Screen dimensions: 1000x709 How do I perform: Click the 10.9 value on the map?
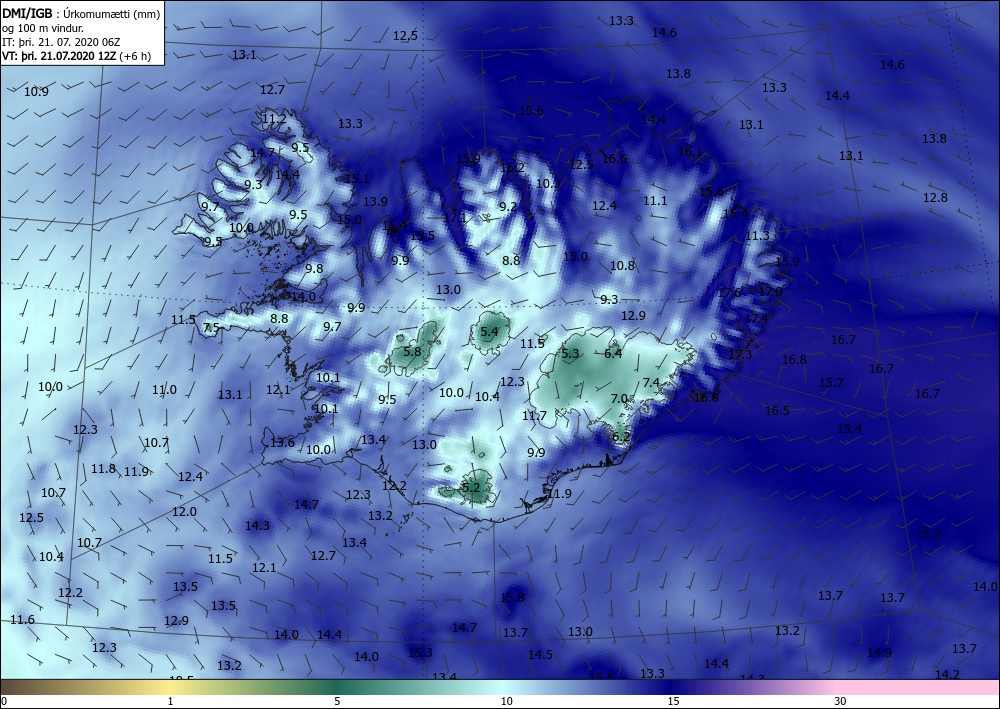point(36,92)
